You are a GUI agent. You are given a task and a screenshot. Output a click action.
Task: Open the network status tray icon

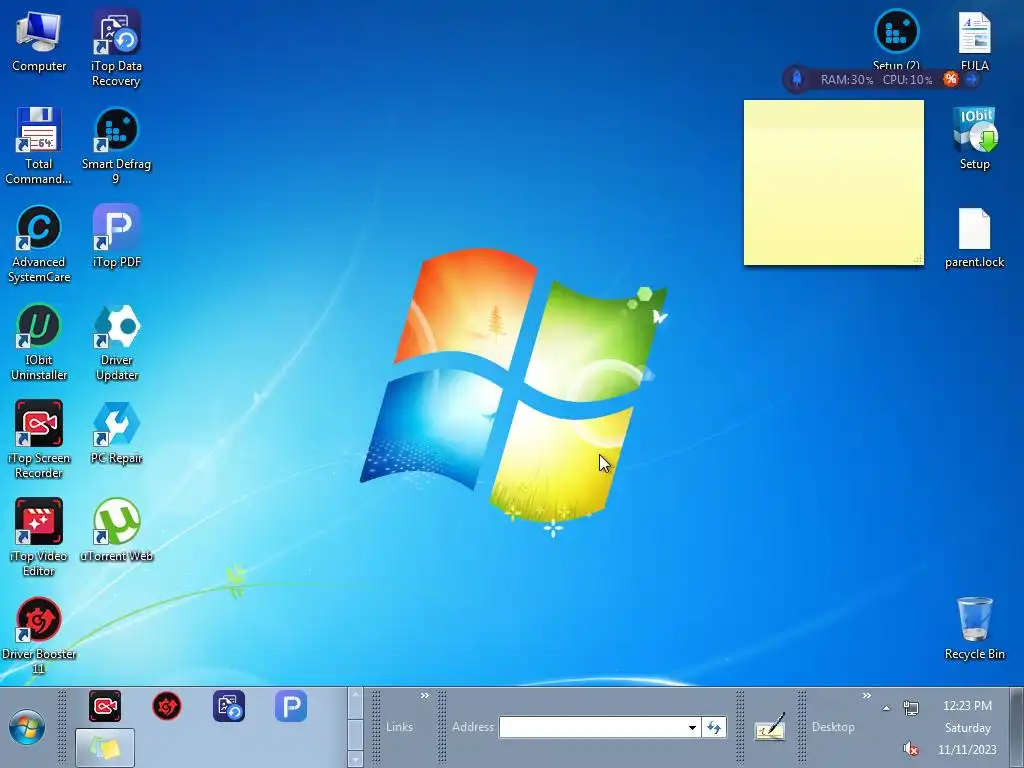coord(911,708)
